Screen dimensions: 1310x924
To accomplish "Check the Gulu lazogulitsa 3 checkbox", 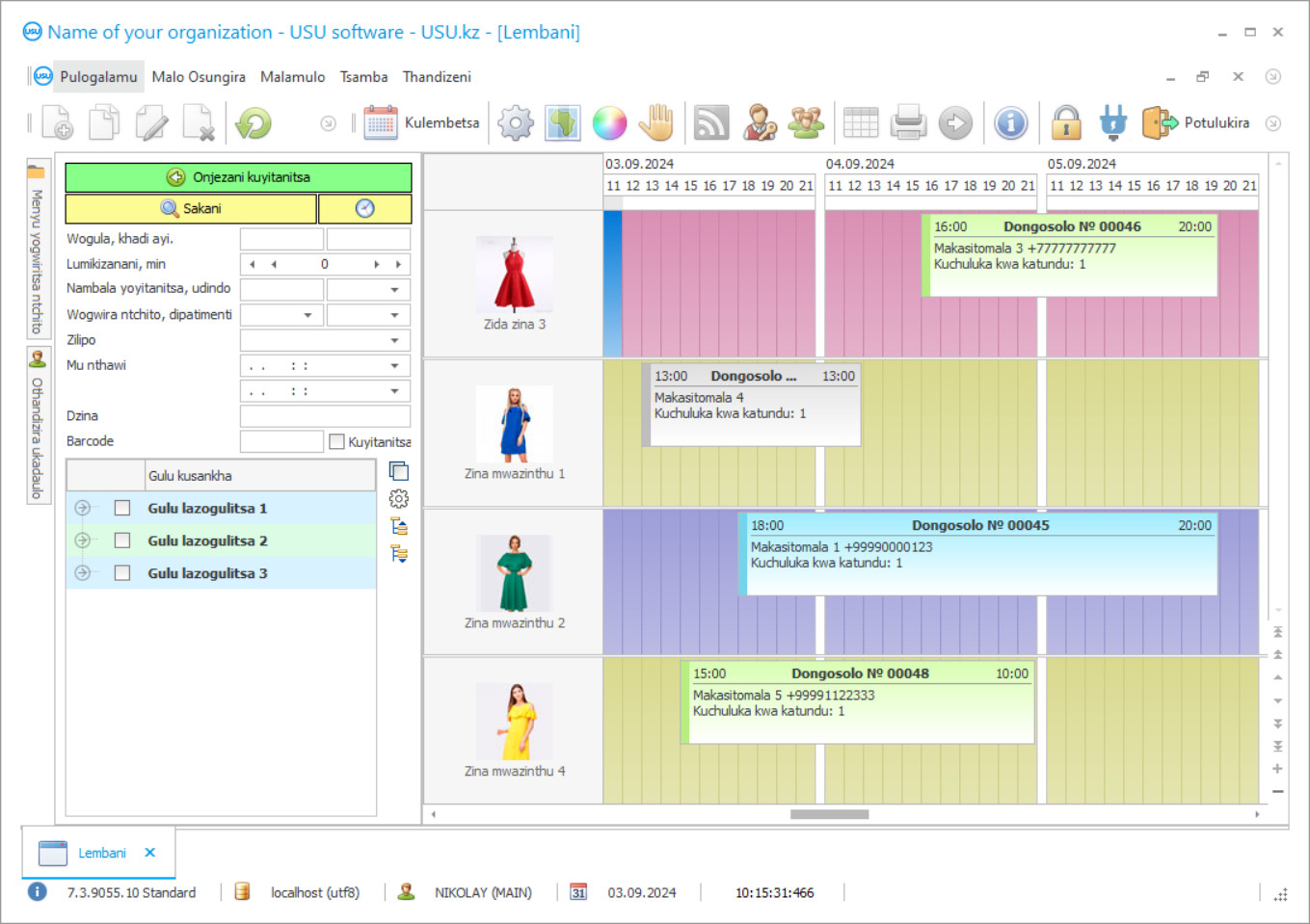I will click(122, 573).
